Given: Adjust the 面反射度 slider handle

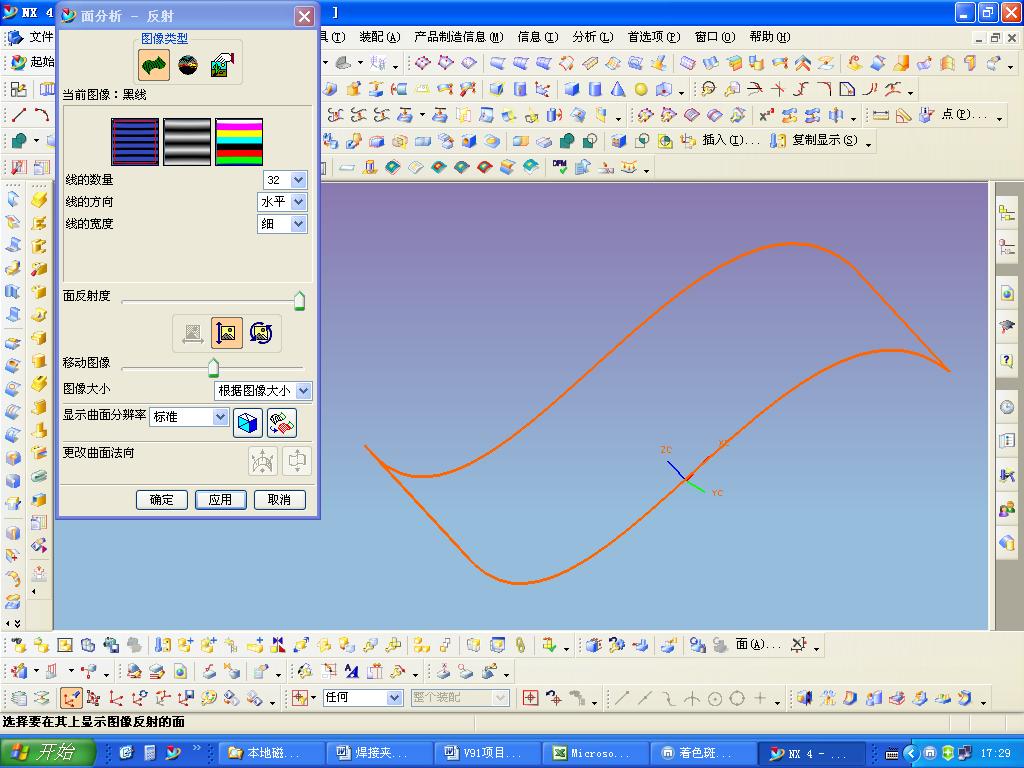Looking at the screenshot, I should 299,300.
